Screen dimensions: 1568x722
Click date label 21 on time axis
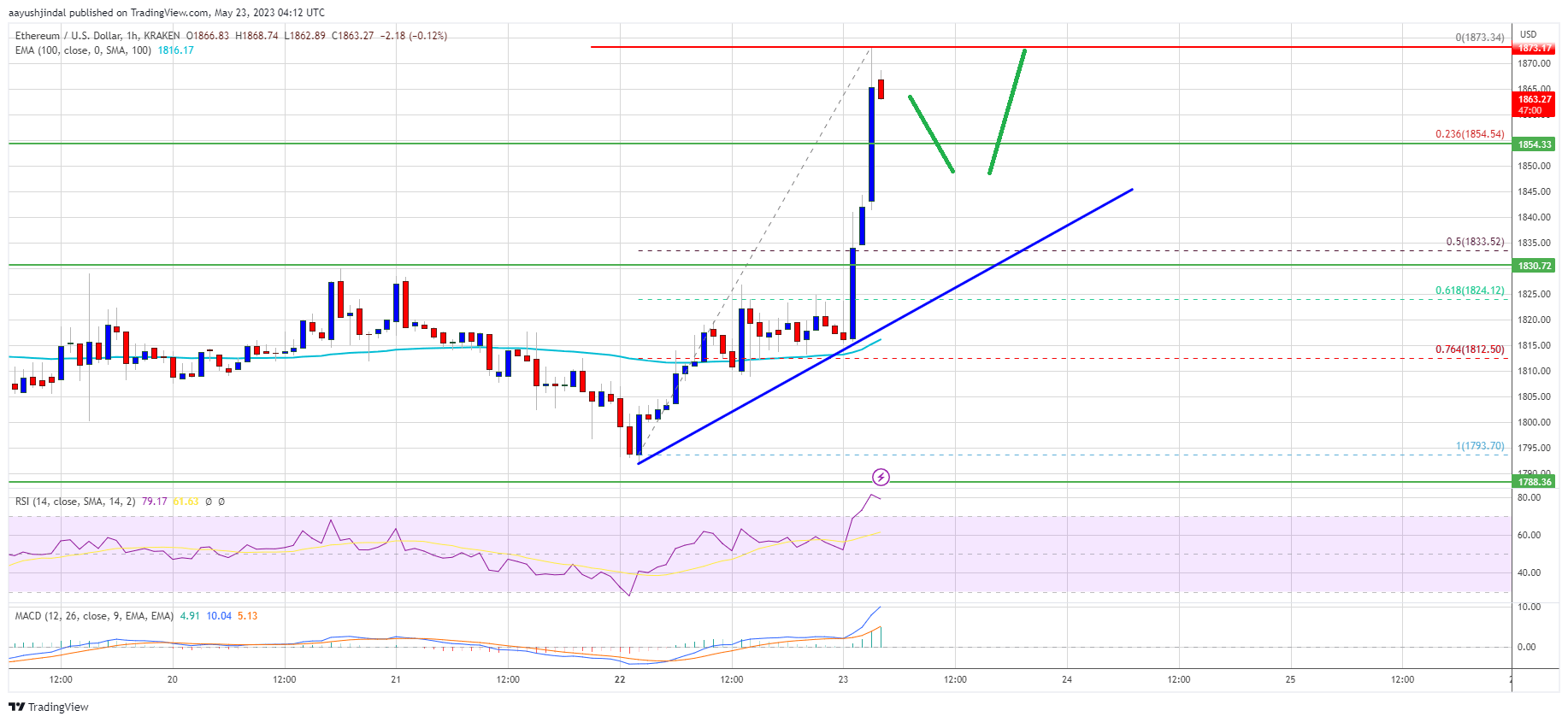396,680
